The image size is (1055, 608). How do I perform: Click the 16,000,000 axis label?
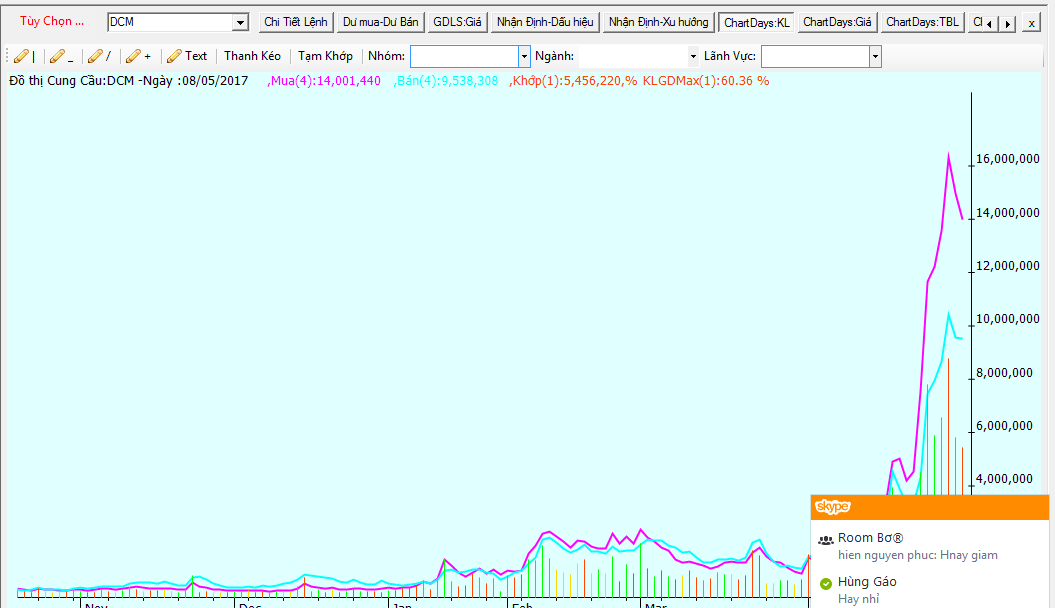point(1007,159)
